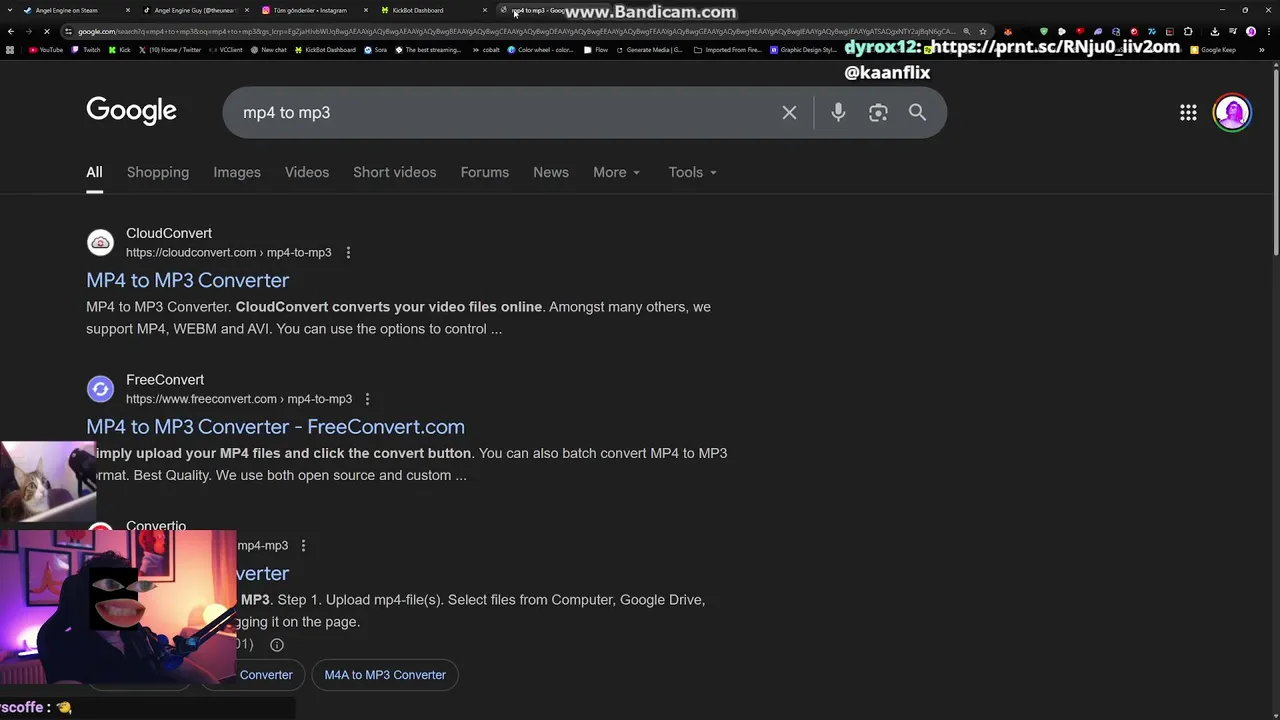The width and height of the screenshot is (1280, 720).
Task: Click the https://cloudconvert.com › mp4-to-mp3 URL text
Action: point(229,253)
